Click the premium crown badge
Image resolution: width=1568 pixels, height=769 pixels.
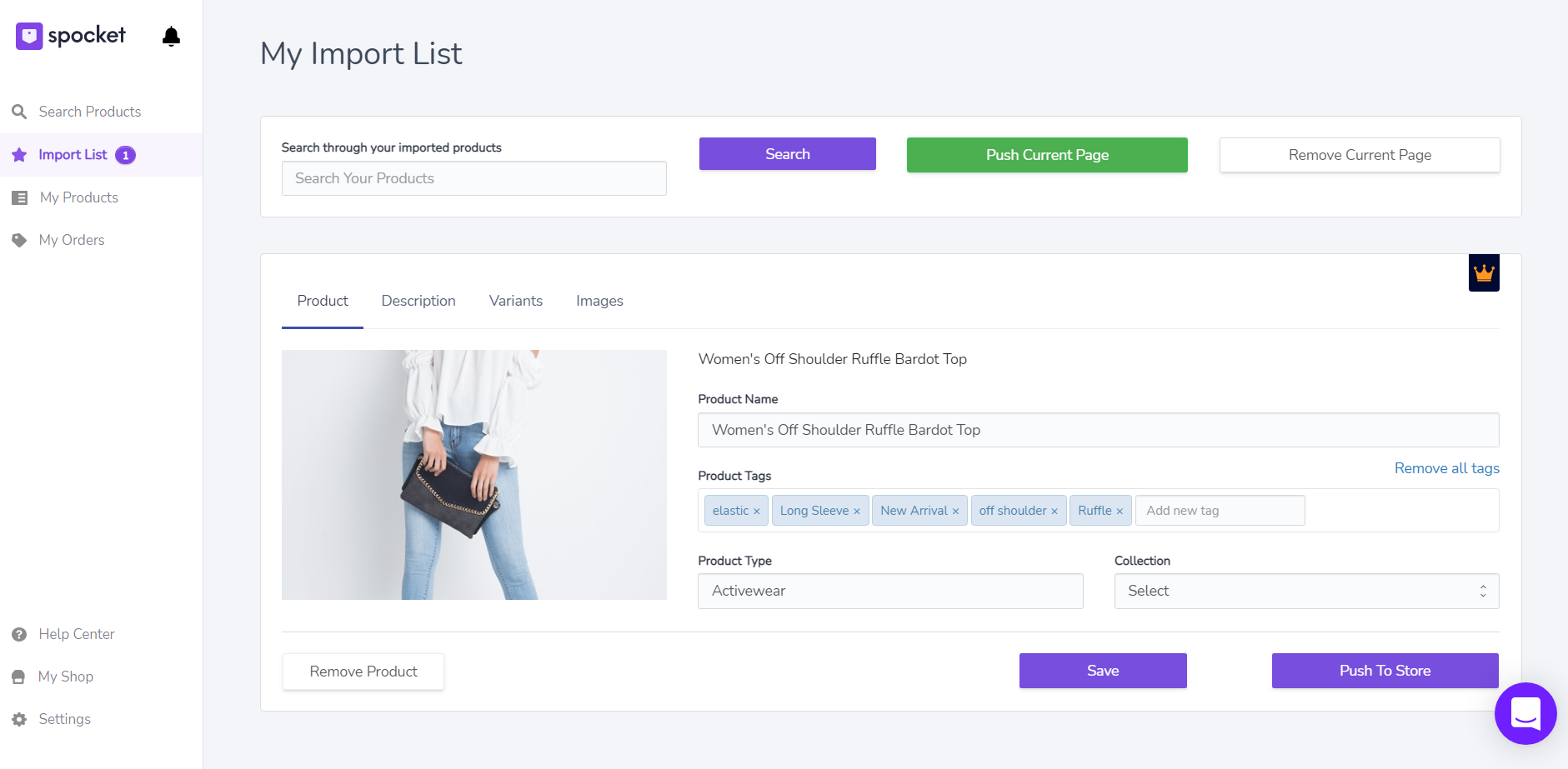(1484, 273)
